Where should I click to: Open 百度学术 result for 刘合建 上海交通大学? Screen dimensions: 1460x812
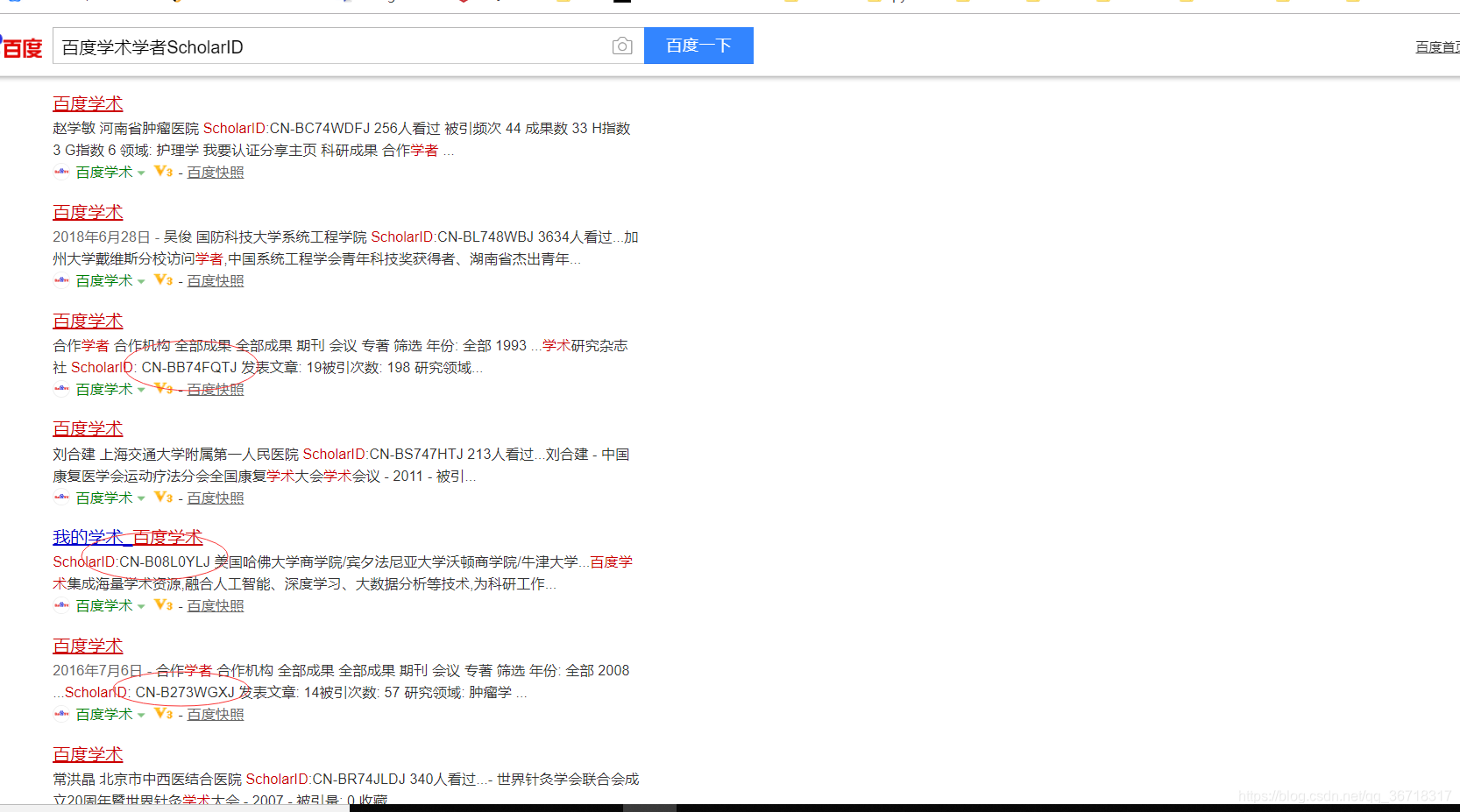(88, 428)
